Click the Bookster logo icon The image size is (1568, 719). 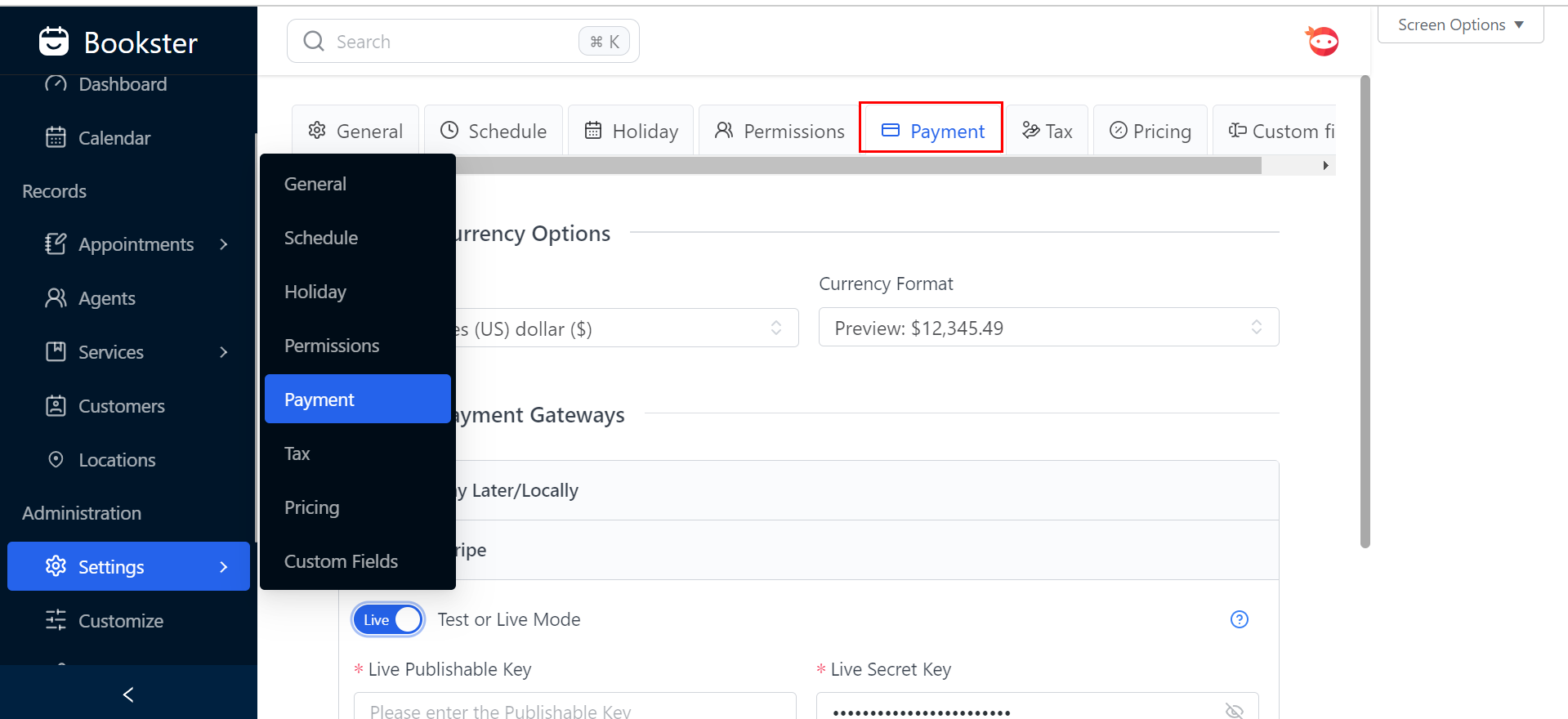54,42
